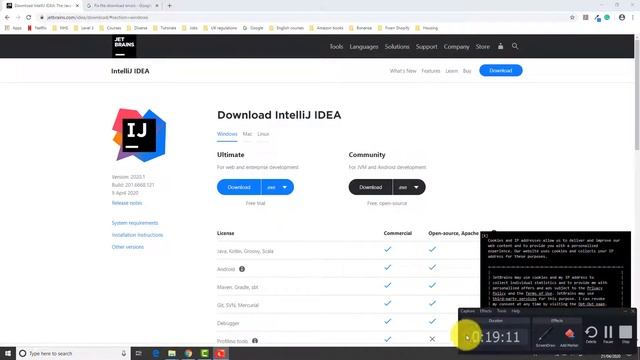Open a new browser tab with plus
This screenshot has width=640, height=360.
(x=169, y=6)
